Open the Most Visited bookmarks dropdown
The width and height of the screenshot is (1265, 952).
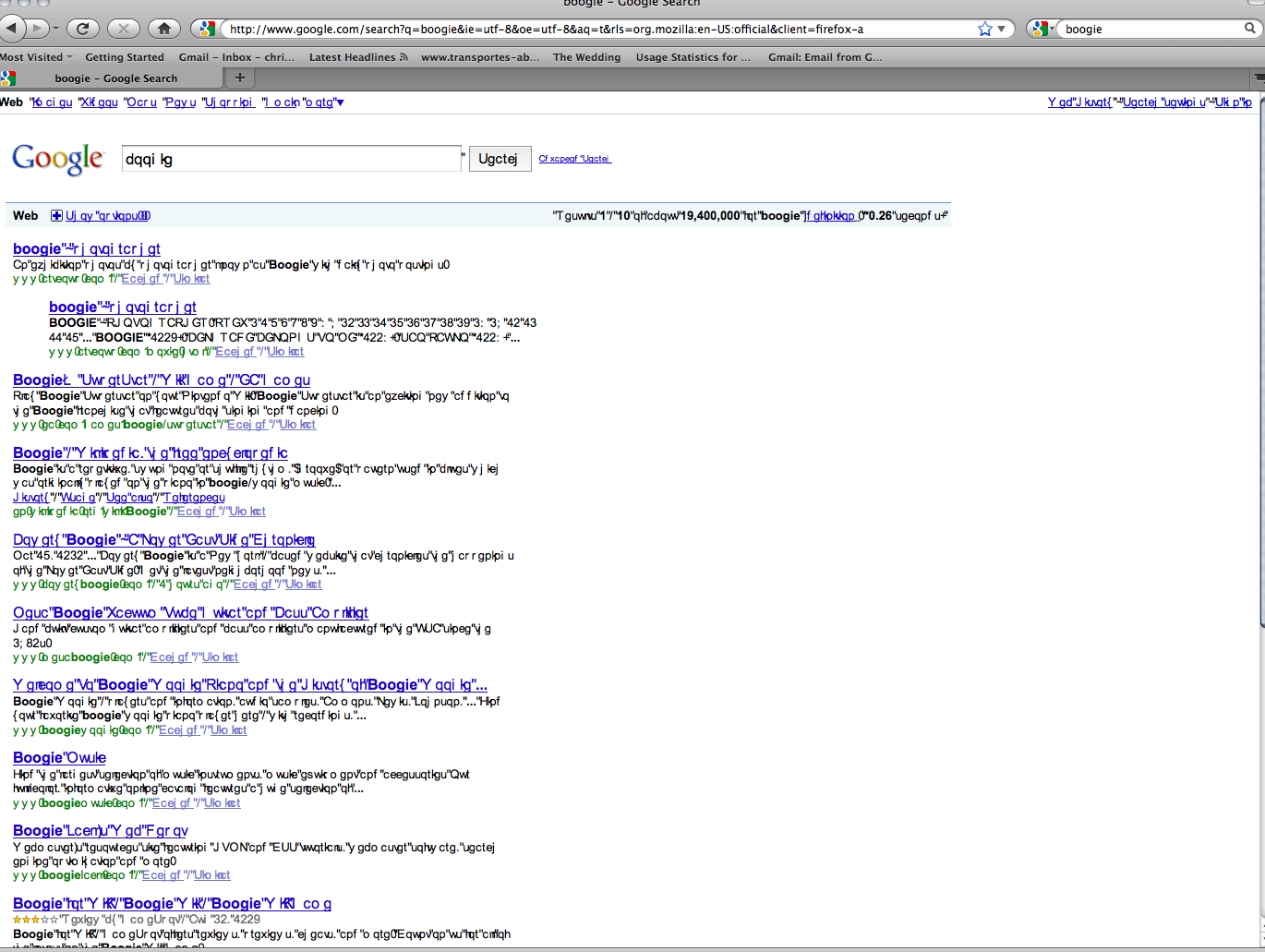click(36, 57)
